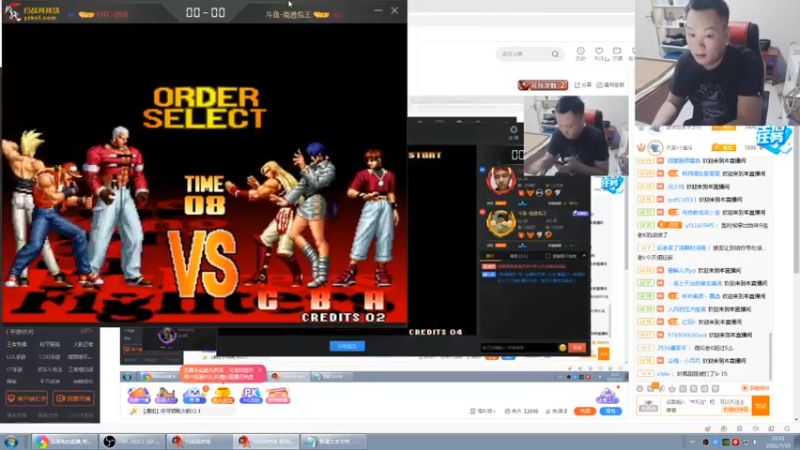This screenshot has height=450, width=800.
Task: Click the Windows Start button
Action: click(x=11, y=441)
